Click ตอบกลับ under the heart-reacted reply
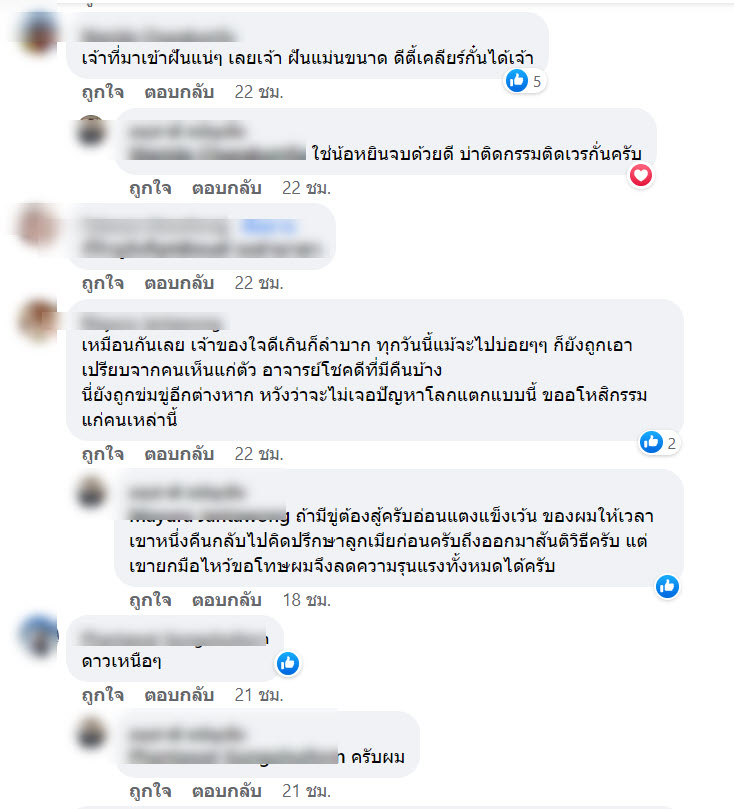The image size is (734, 809). coord(226,188)
